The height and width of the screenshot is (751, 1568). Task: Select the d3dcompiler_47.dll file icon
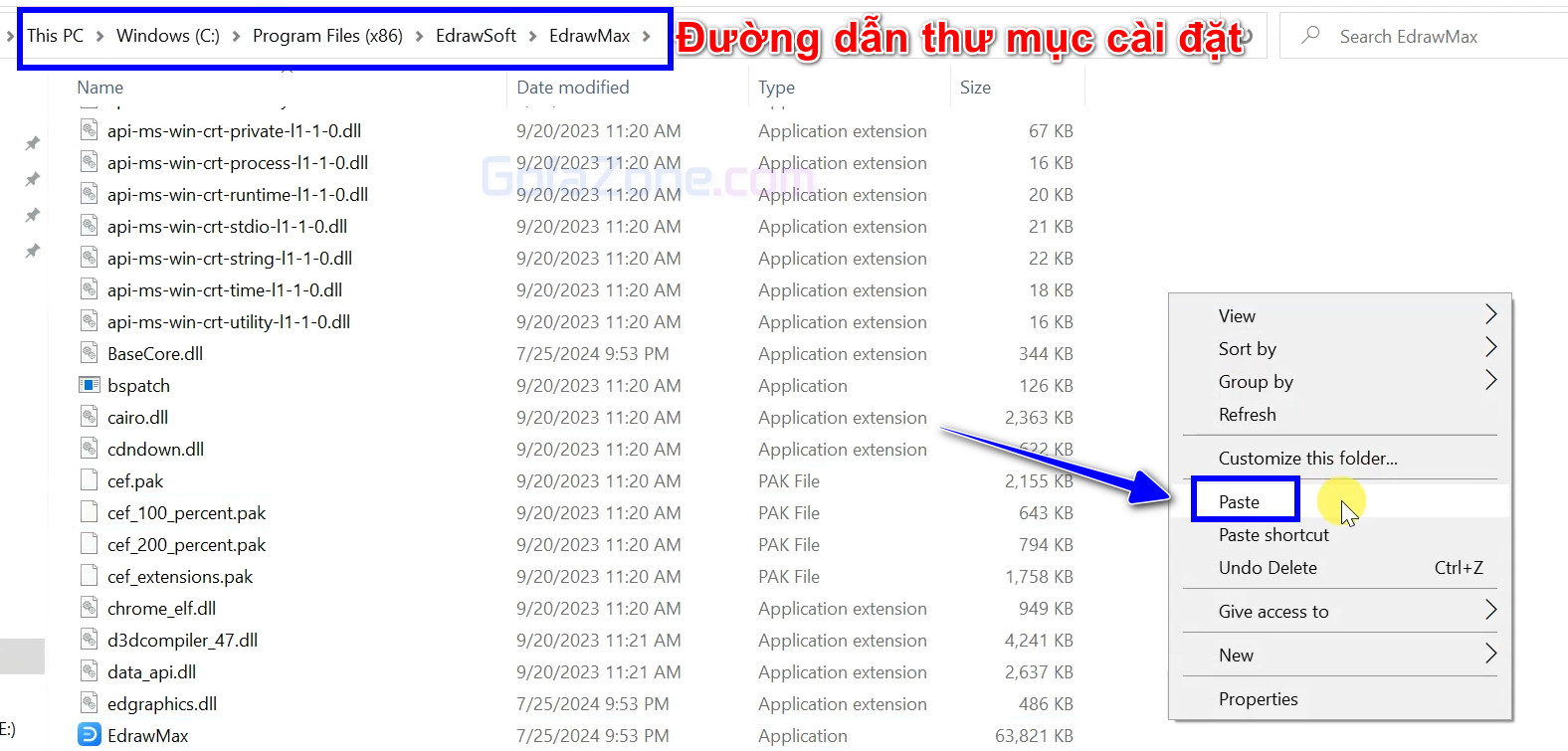[x=90, y=640]
